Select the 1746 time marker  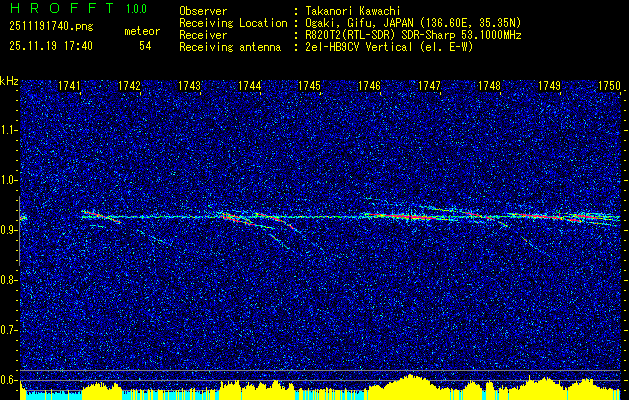(369, 86)
